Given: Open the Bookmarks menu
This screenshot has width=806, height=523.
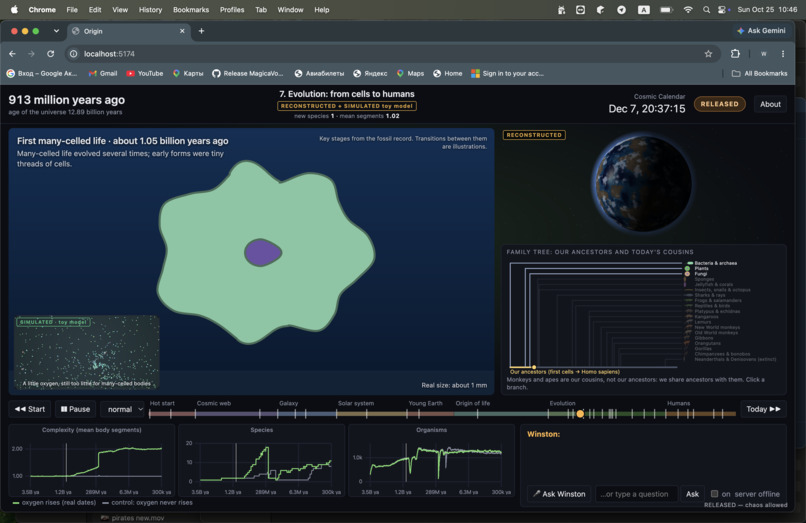Looking at the screenshot, I should point(191,9).
